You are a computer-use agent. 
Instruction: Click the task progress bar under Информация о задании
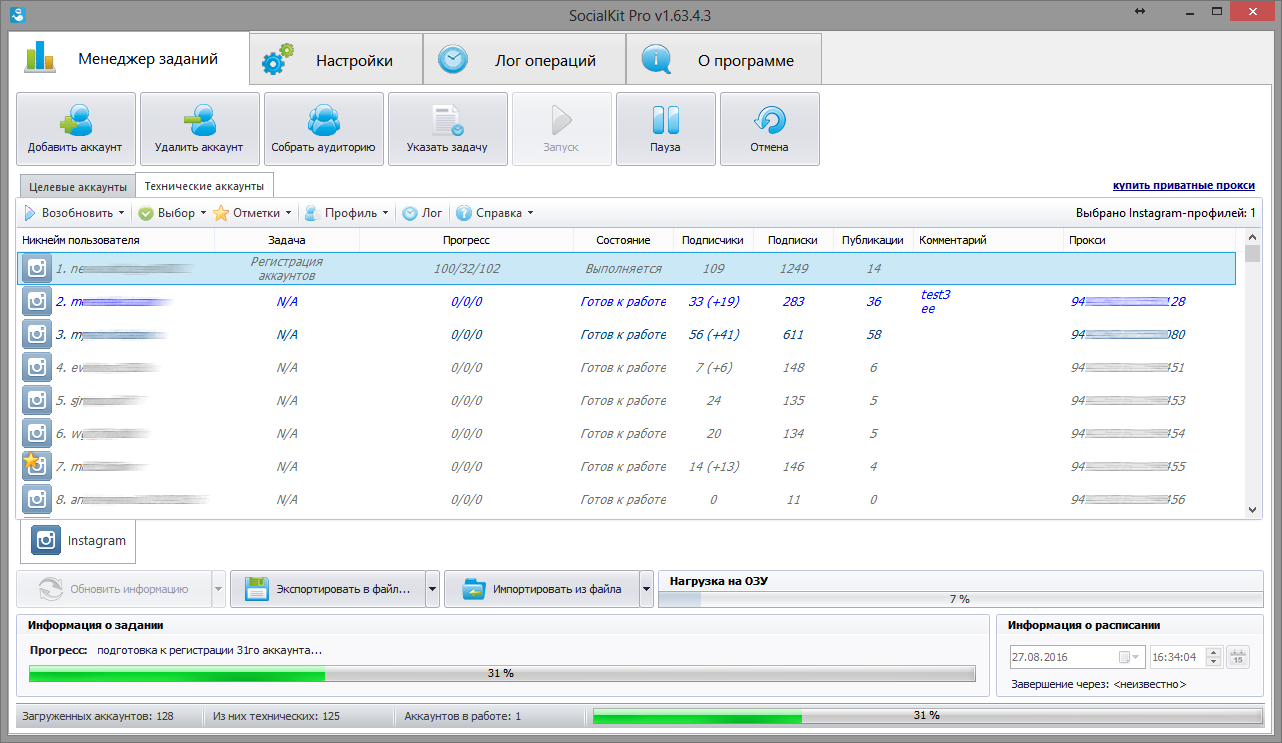[502, 673]
